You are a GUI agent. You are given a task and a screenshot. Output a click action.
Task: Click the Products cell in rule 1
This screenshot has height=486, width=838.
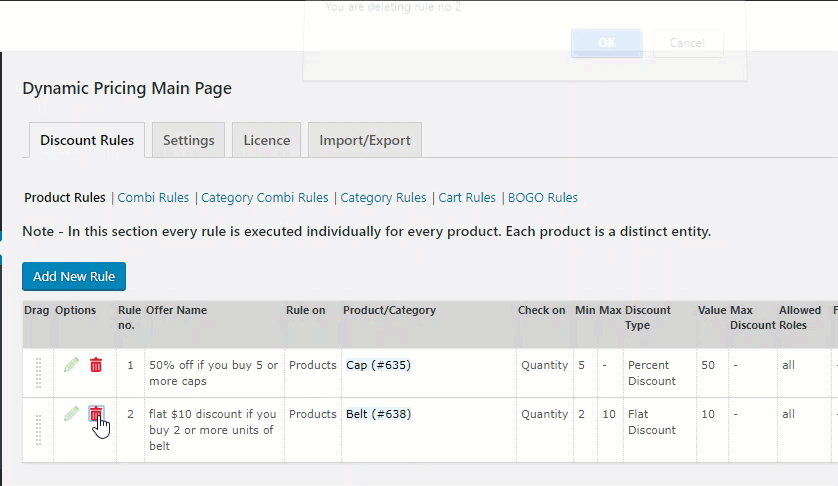pyautogui.click(x=313, y=365)
